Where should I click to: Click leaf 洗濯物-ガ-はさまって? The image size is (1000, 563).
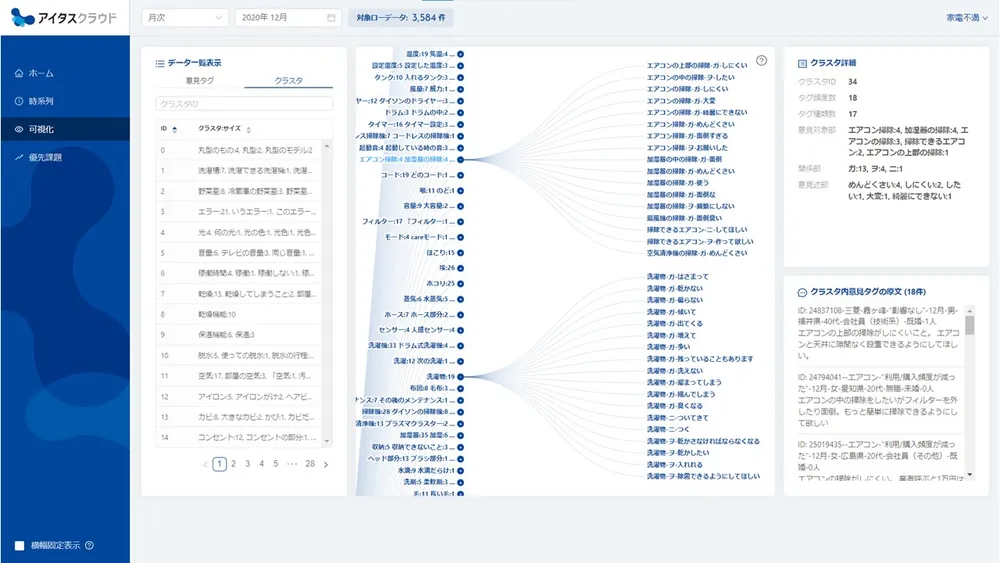click(x=677, y=277)
